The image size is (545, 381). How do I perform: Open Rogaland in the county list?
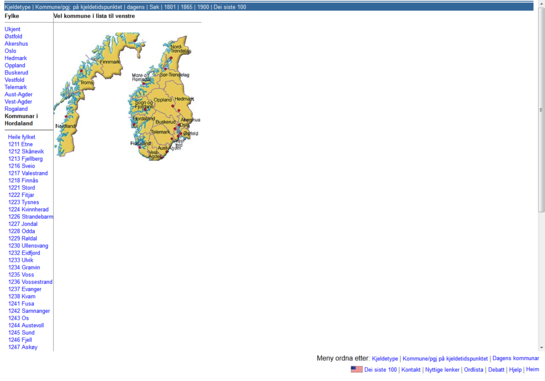(16, 109)
